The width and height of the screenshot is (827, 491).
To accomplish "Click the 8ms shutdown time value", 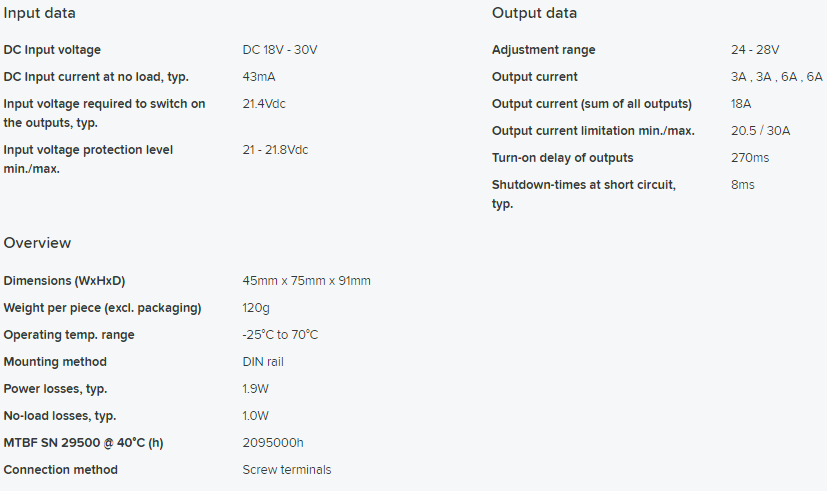I will coord(743,185).
